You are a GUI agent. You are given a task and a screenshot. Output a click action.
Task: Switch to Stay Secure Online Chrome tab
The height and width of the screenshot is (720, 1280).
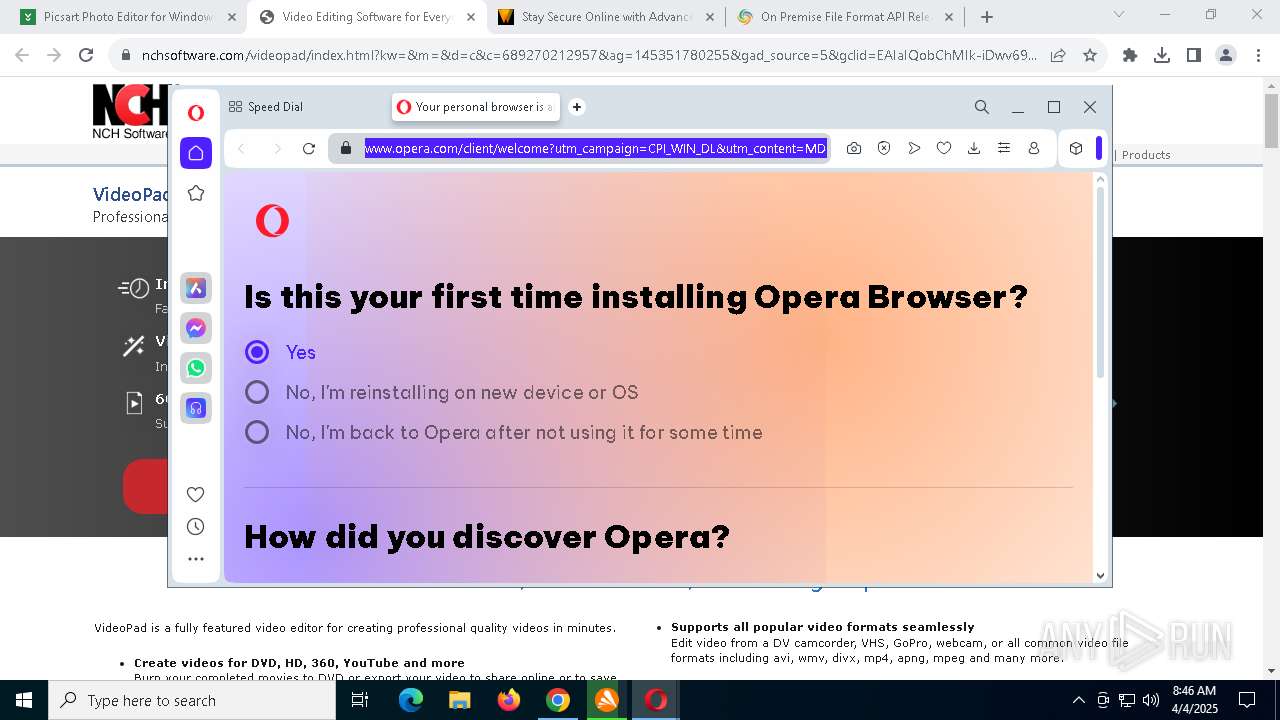click(x=606, y=17)
